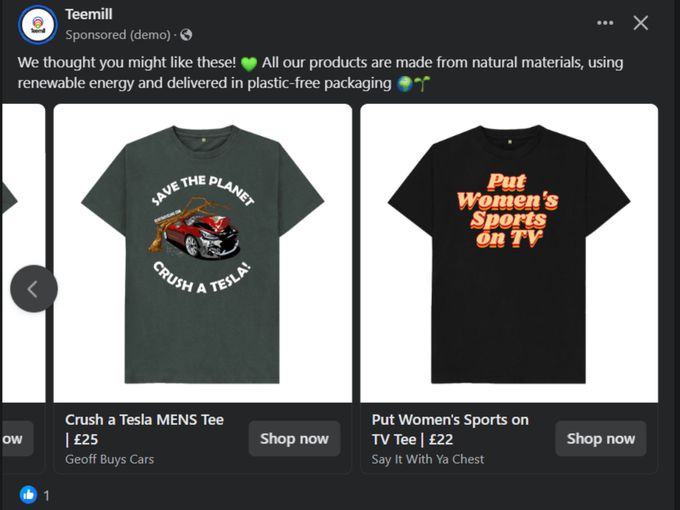The height and width of the screenshot is (510, 680).
Task: Open the Crush a Tesla t-shirt image
Action: coord(202,253)
